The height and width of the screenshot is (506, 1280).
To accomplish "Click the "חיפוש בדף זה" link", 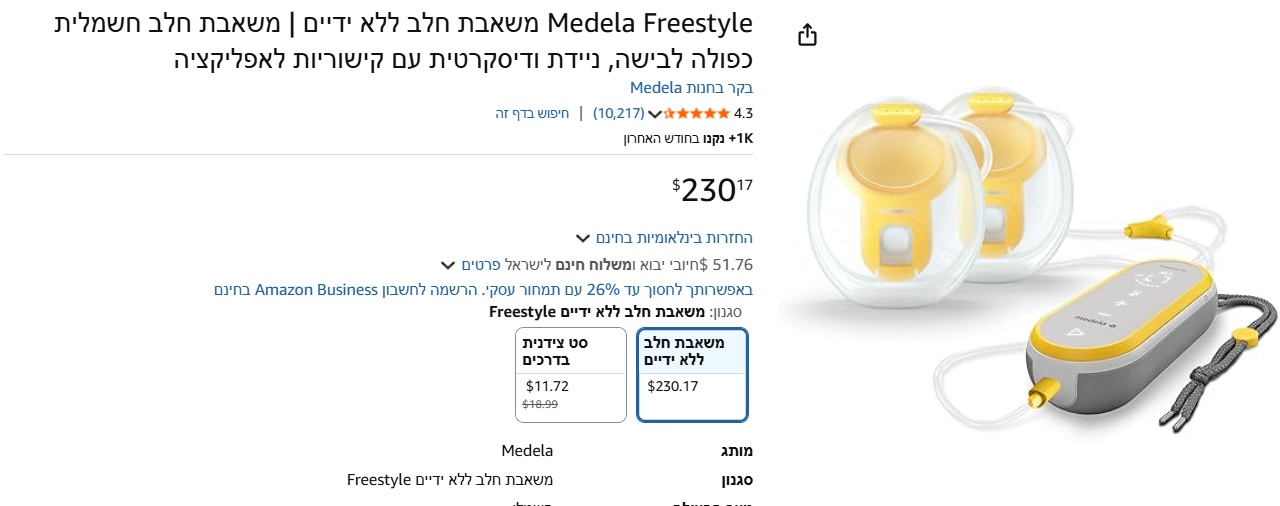I will [x=532, y=113].
